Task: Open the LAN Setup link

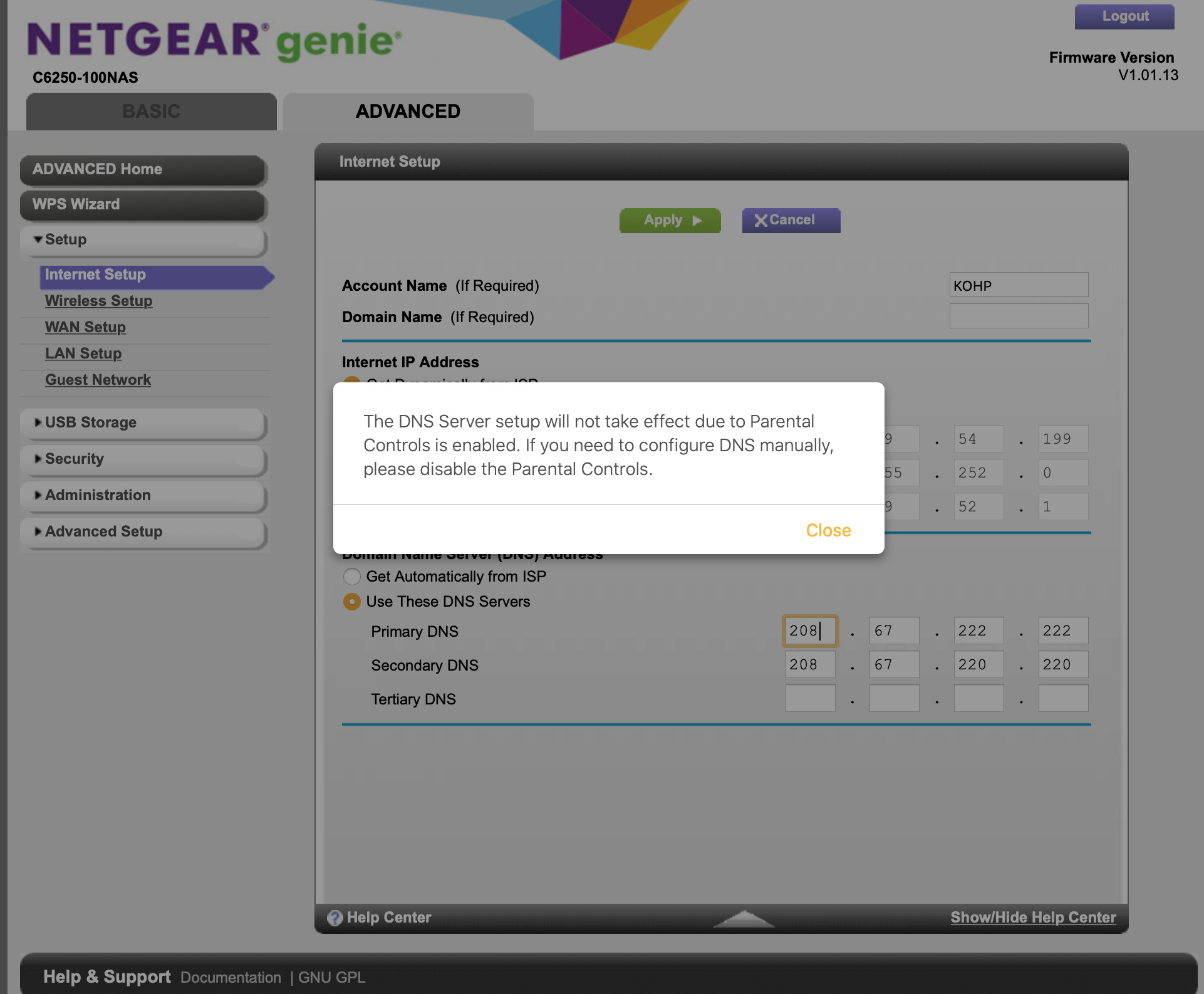Action: pos(83,353)
